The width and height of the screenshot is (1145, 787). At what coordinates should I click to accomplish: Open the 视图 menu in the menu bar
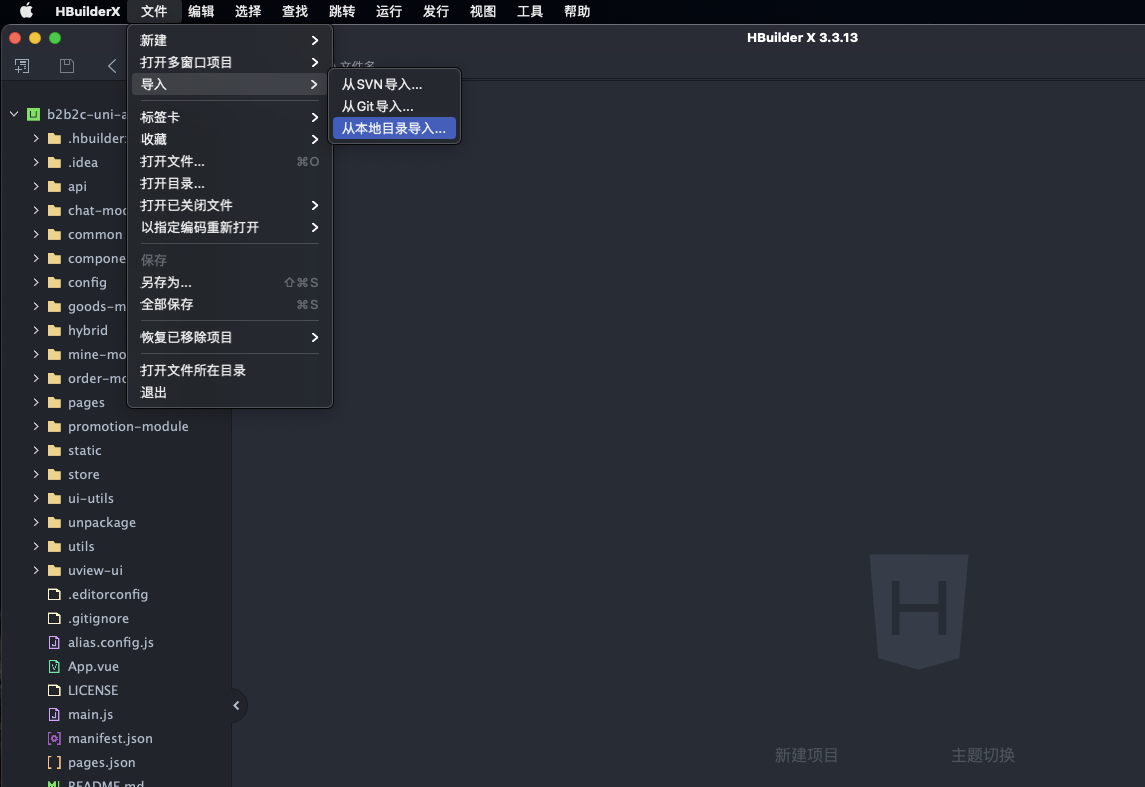click(x=483, y=11)
